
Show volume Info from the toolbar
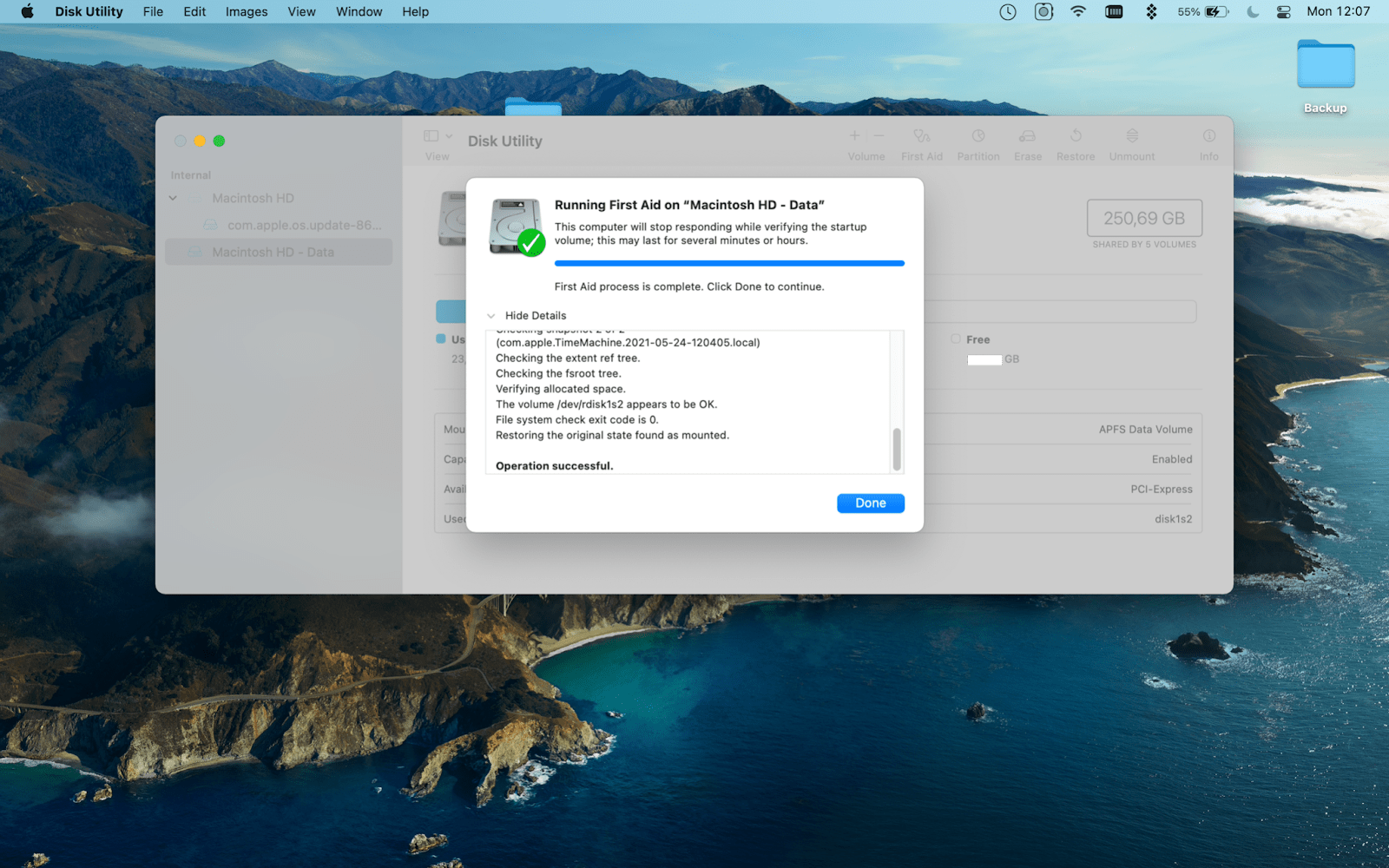(1208, 143)
